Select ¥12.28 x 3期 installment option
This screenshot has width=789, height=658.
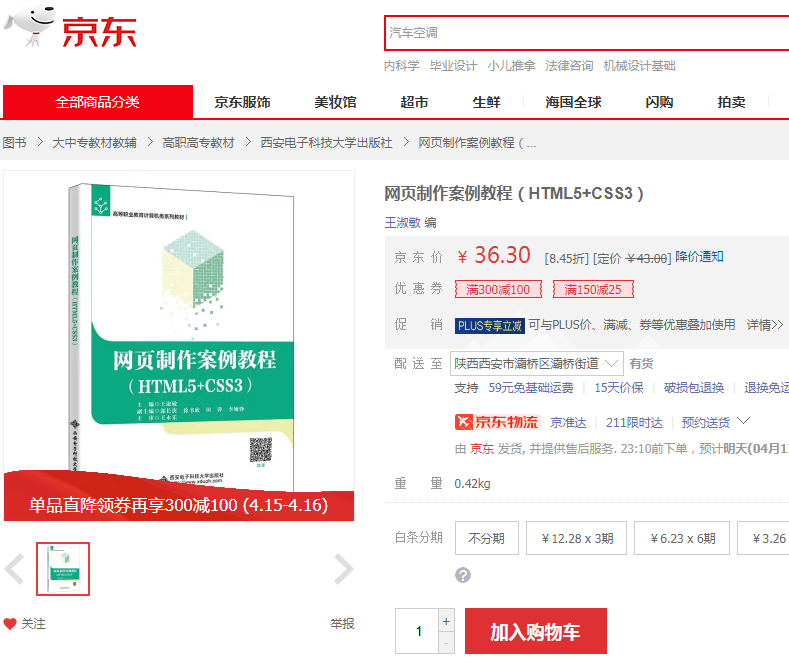pos(577,538)
